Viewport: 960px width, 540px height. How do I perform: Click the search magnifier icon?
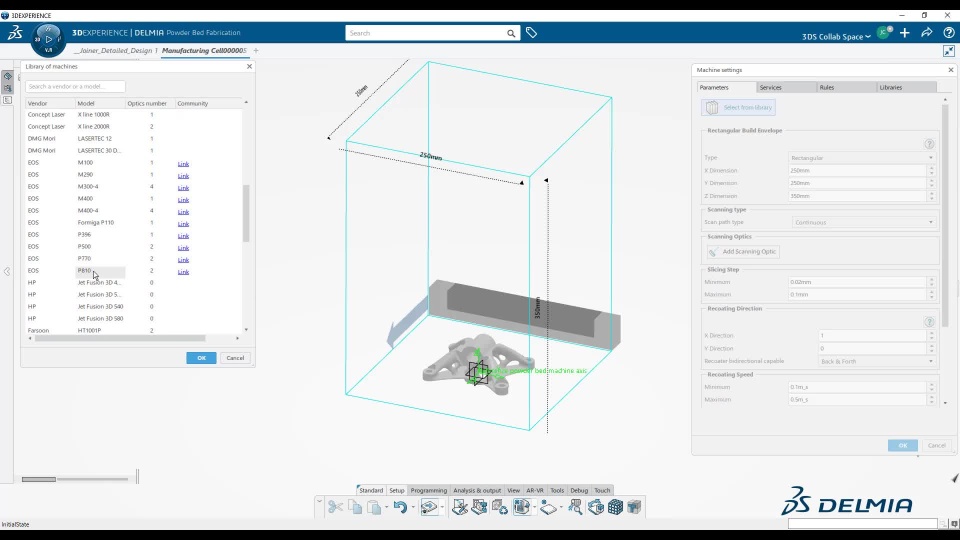[x=511, y=33]
